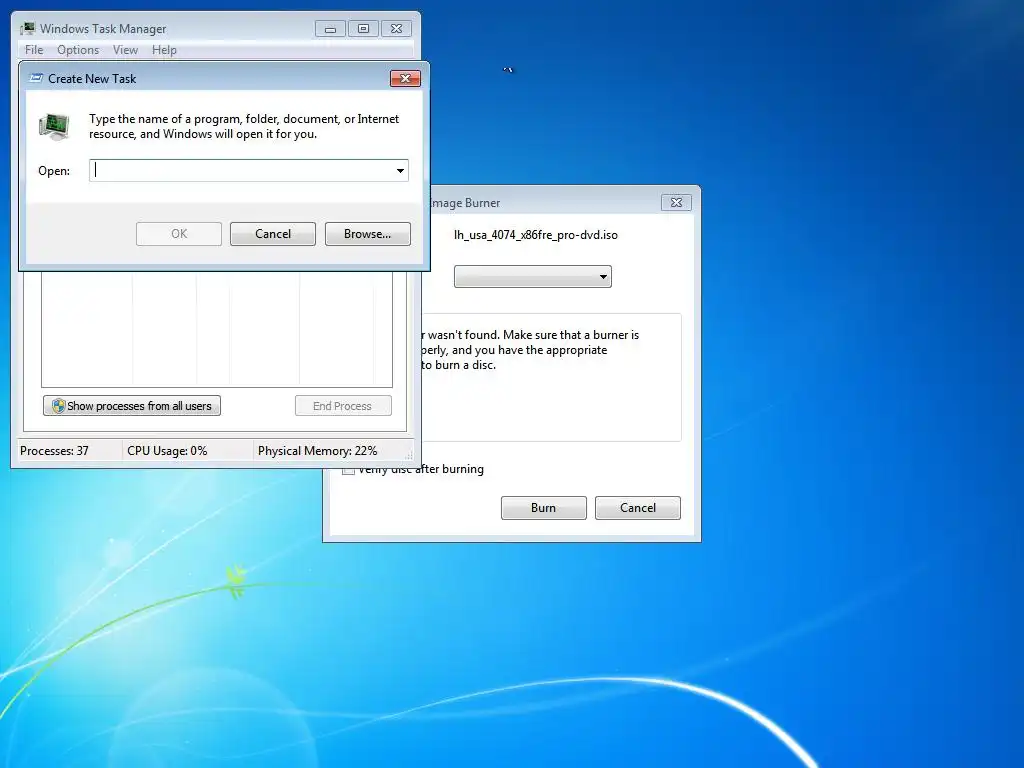Maximize the Windows Task Manager window
This screenshot has height=768, width=1024.
[364, 29]
